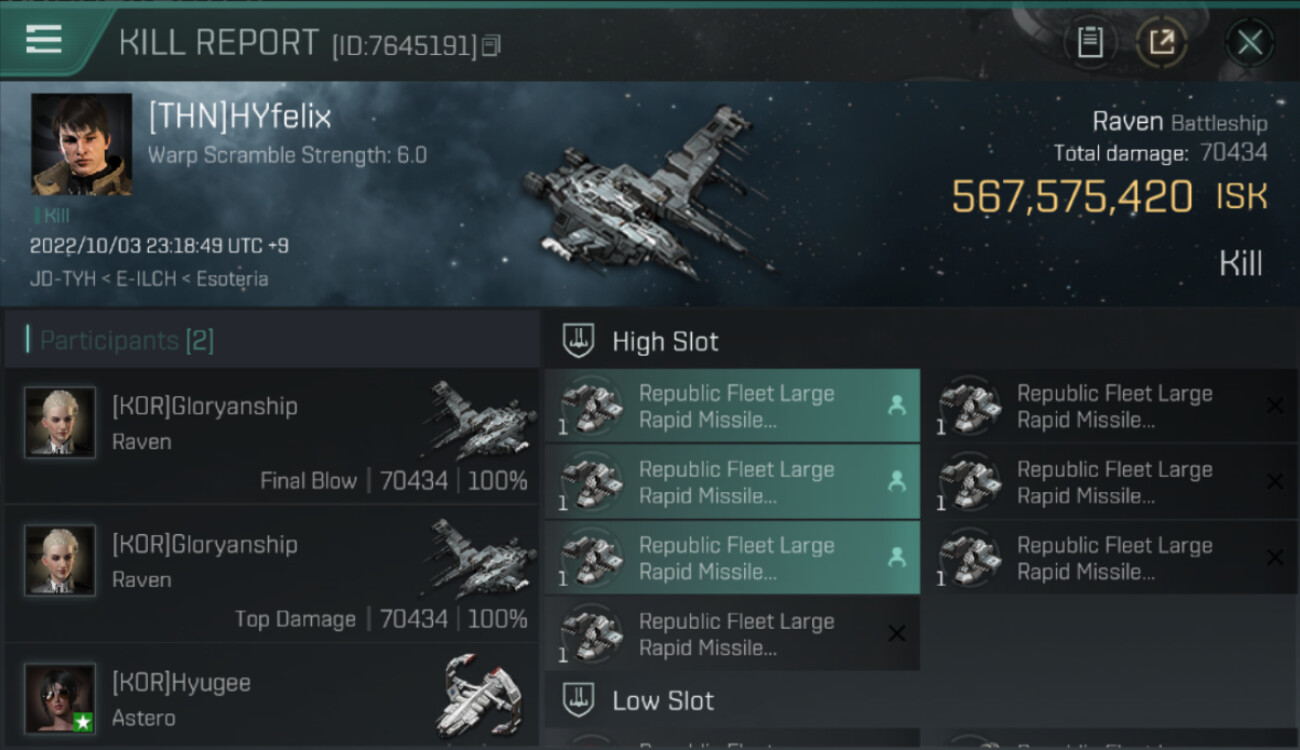
Task: Click the High Slot shield icon
Action: pyautogui.click(x=578, y=341)
